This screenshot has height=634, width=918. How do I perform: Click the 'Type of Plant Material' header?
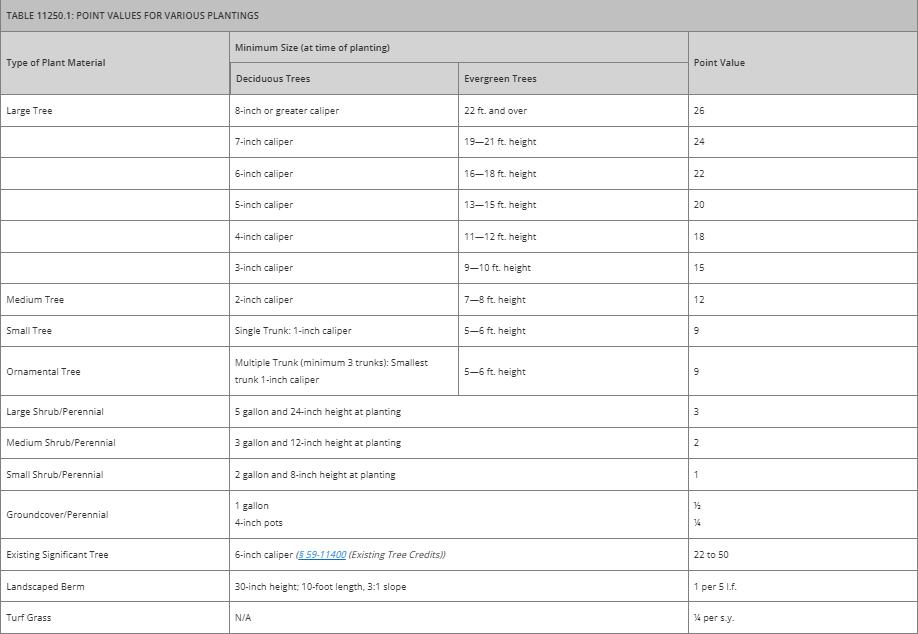tap(56, 63)
